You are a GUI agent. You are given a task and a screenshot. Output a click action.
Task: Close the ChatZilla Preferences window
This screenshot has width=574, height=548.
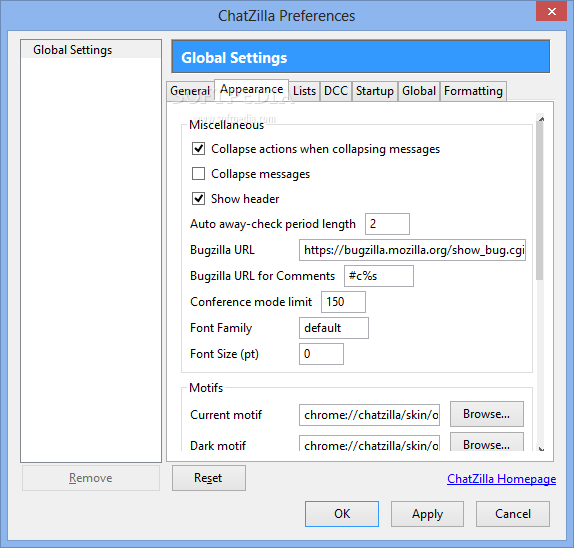click(551, 11)
